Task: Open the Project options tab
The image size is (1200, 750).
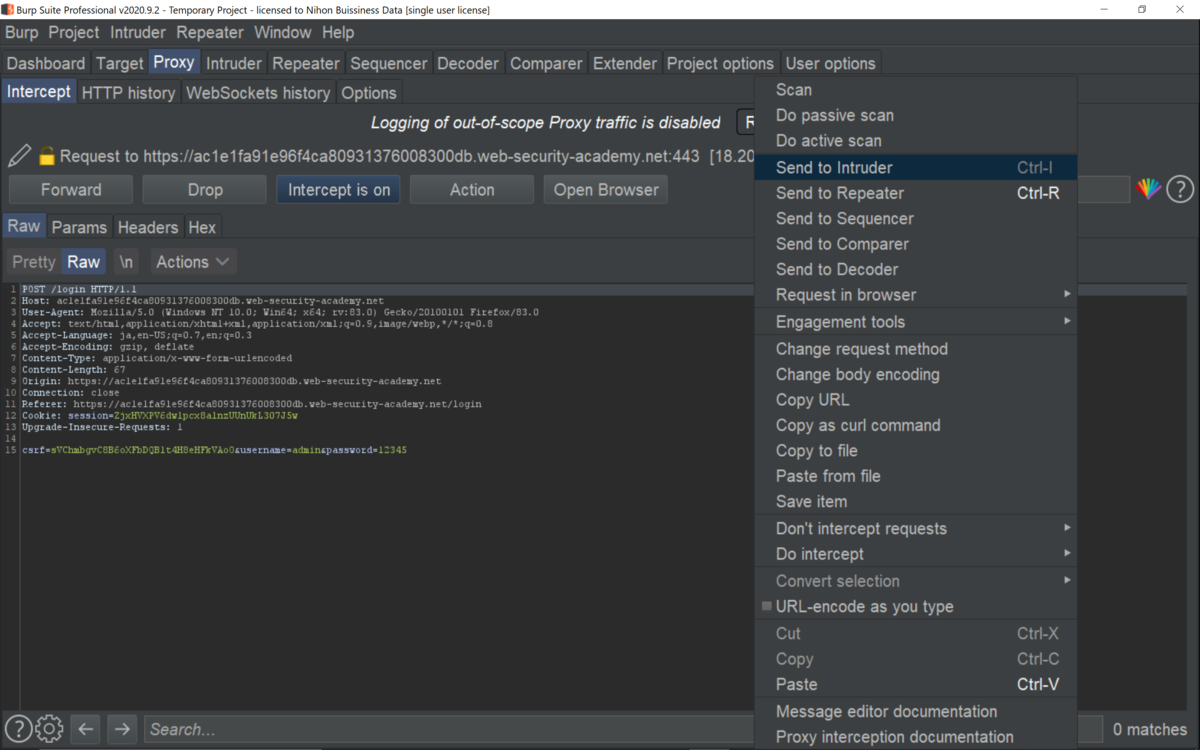Action: coord(721,63)
